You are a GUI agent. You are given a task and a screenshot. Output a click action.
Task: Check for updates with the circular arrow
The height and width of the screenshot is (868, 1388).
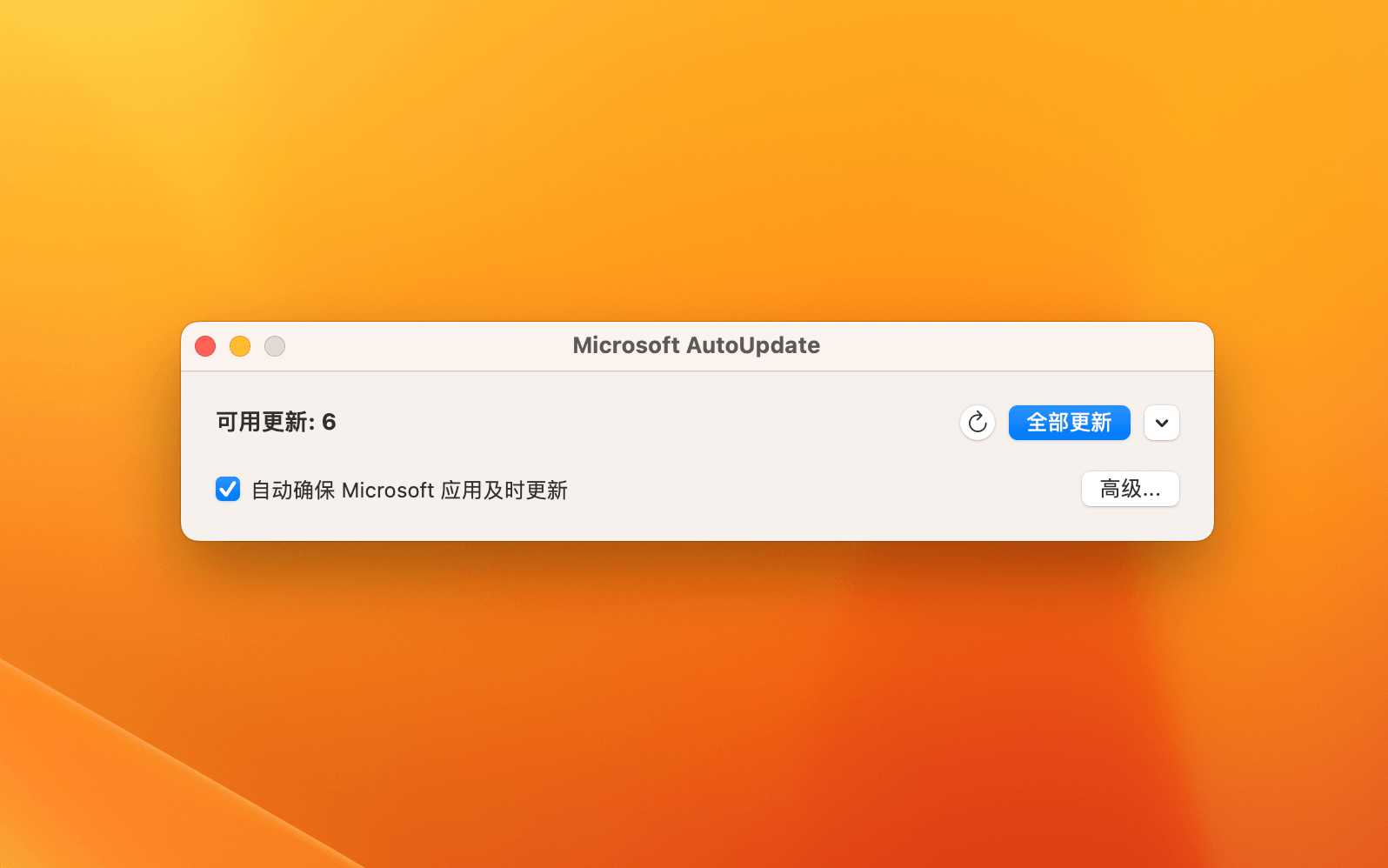[977, 423]
